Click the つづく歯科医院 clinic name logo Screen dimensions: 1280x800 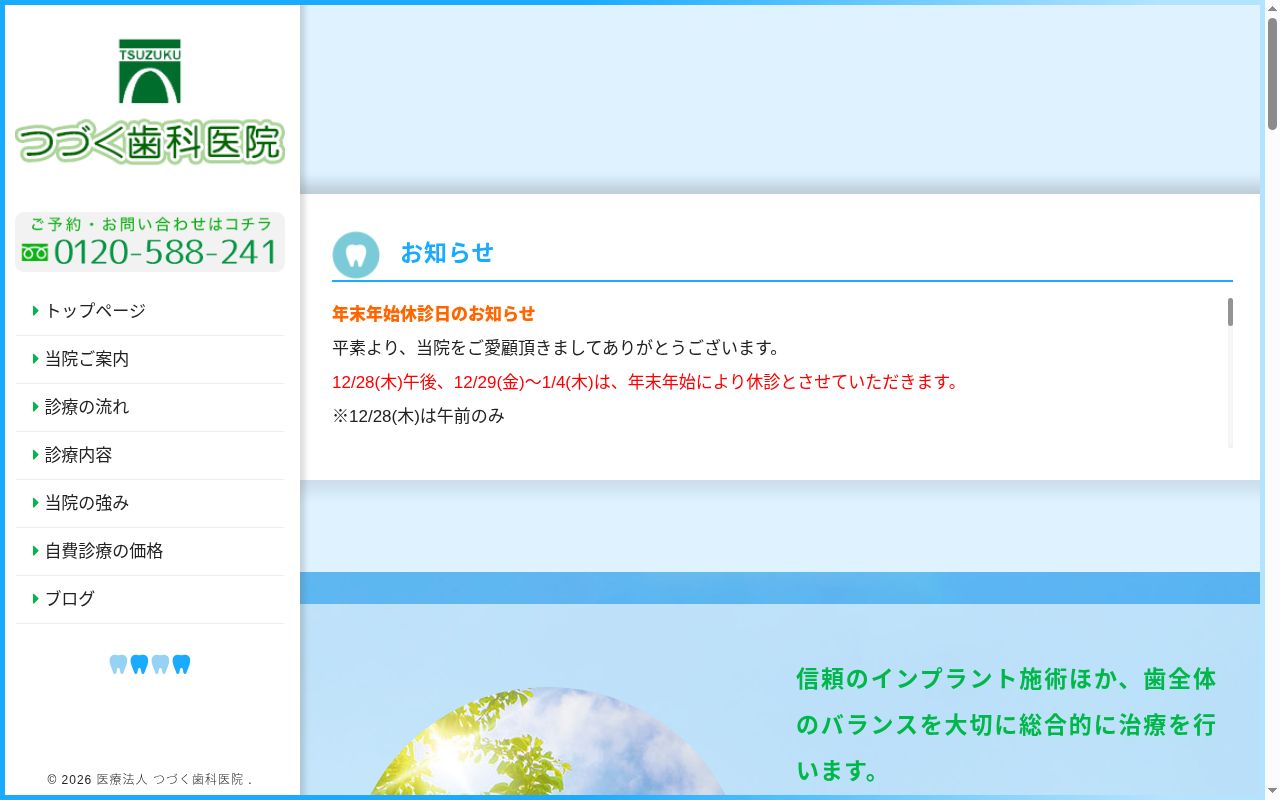[150, 142]
